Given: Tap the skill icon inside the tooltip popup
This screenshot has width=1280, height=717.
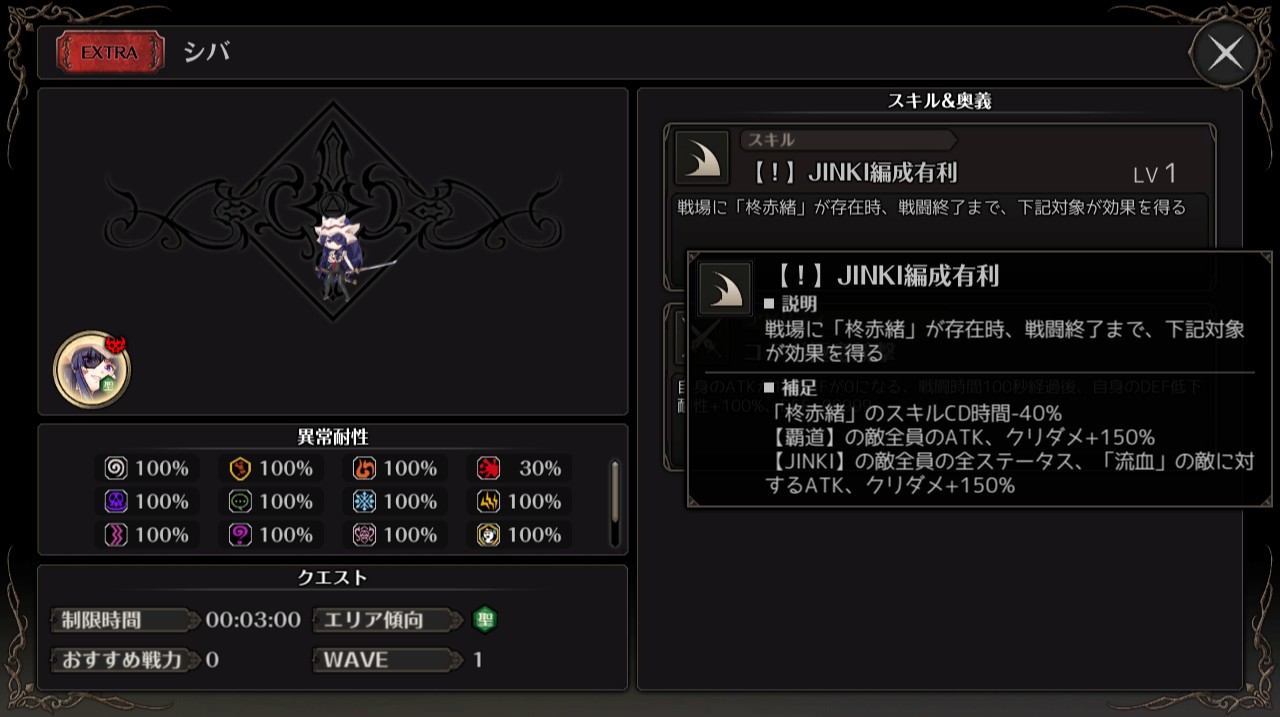Looking at the screenshot, I should [725, 289].
